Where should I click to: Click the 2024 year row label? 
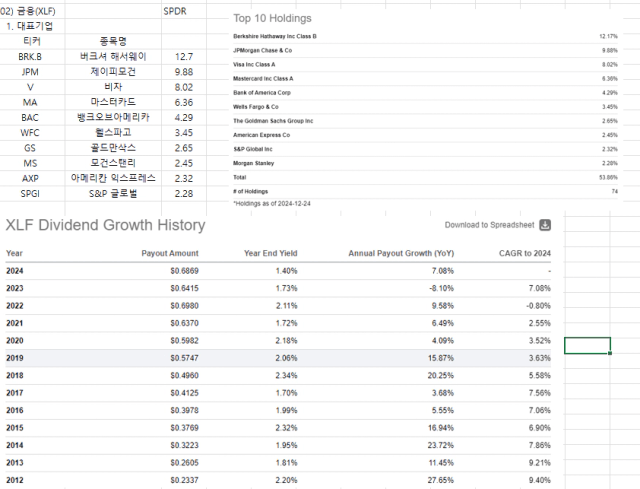click(15, 271)
